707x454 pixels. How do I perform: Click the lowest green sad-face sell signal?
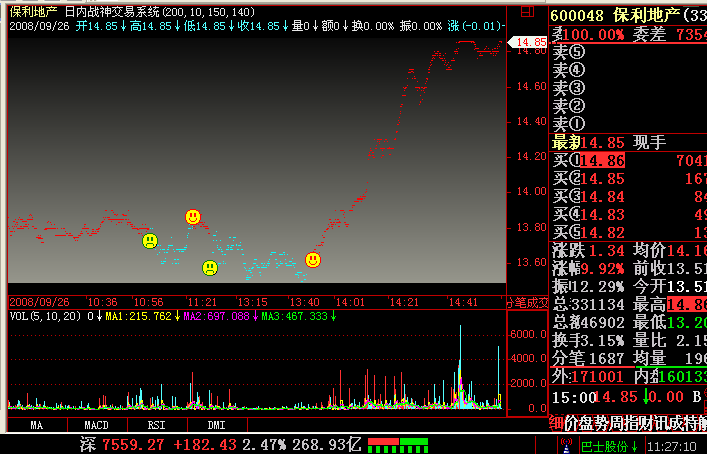(x=210, y=268)
